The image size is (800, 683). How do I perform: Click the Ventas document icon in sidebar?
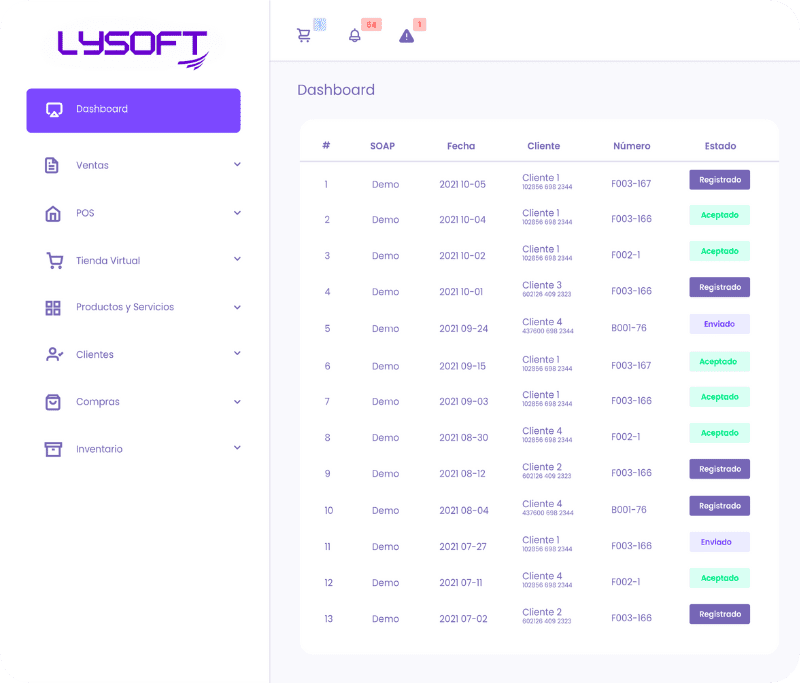click(53, 165)
